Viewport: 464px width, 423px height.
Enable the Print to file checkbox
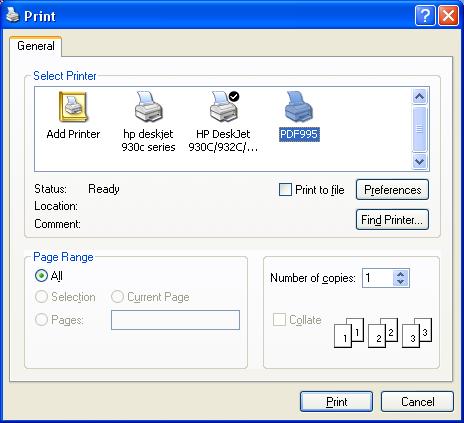(x=285, y=190)
